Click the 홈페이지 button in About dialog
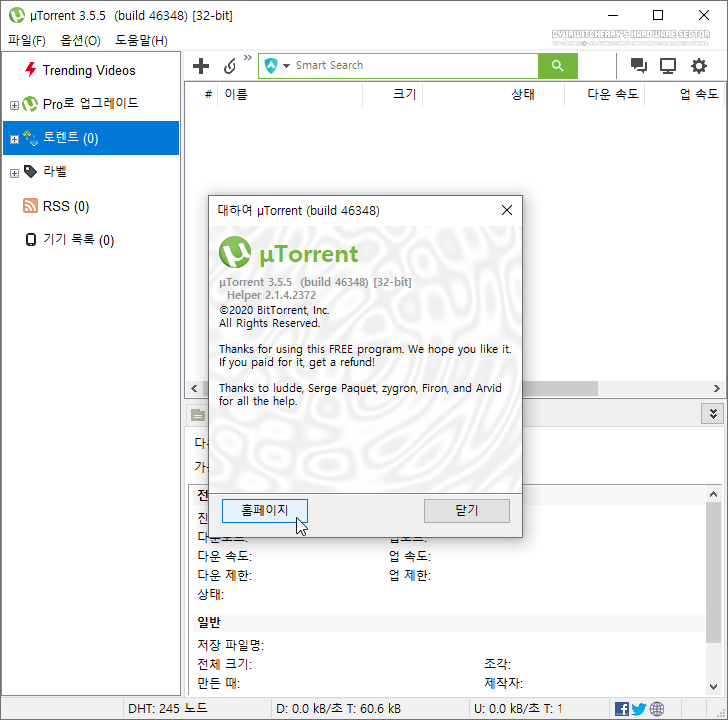Screen dimensions: 728x720 (x=265, y=511)
